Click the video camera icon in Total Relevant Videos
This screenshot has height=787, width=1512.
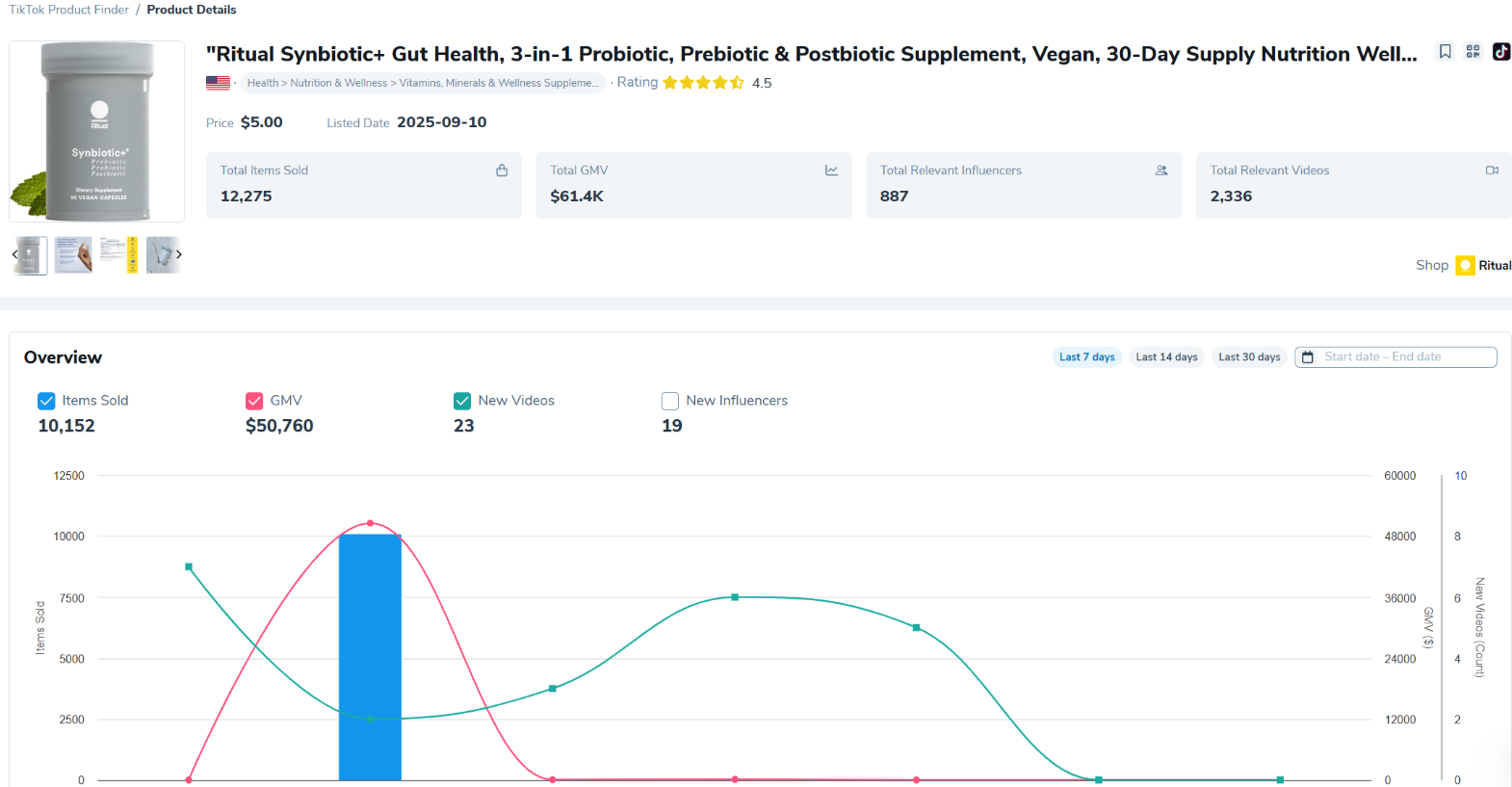click(1492, 171)
